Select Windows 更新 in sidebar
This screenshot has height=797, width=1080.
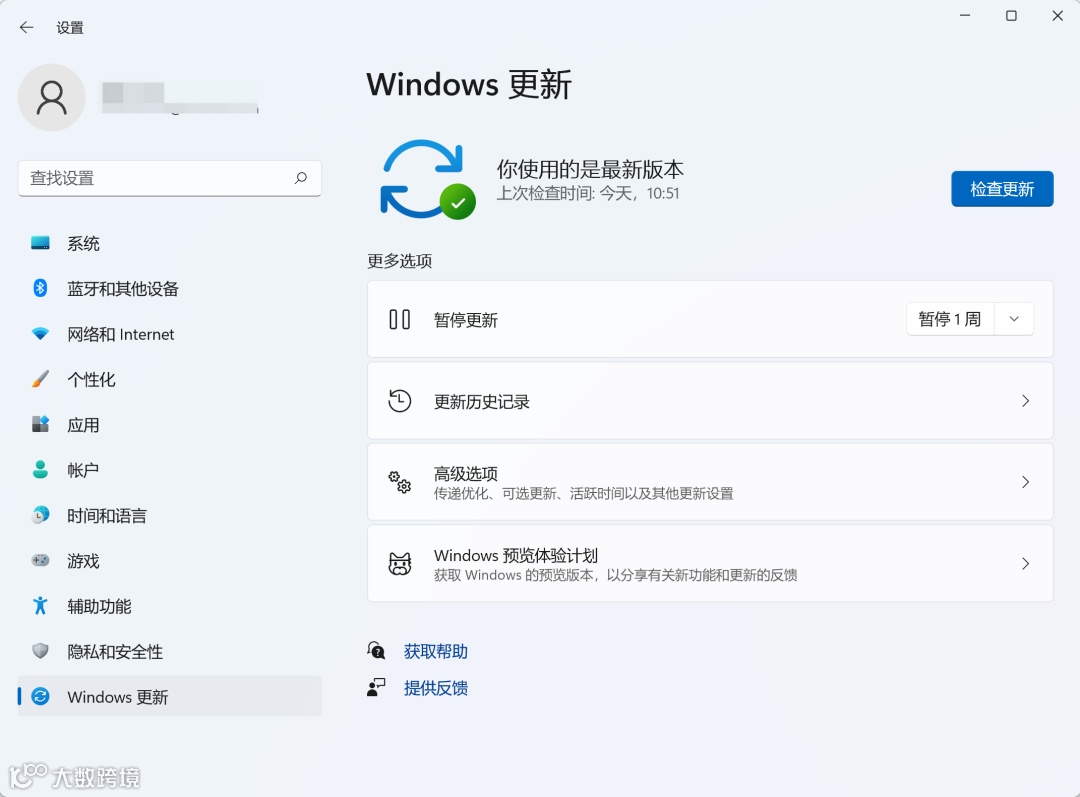pyautogui.click(x=169, y=696)
